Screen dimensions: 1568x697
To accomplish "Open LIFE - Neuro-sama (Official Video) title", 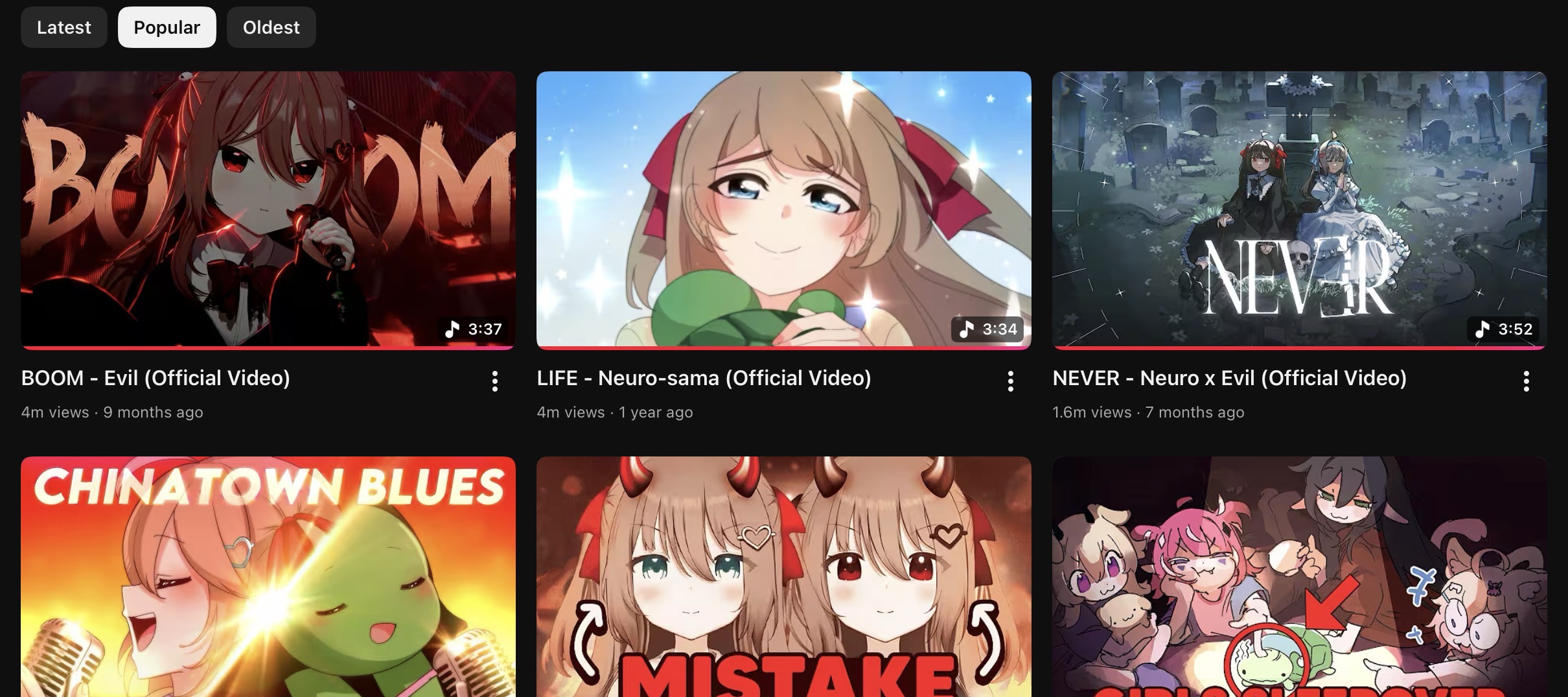I will (x=704, y=378).
